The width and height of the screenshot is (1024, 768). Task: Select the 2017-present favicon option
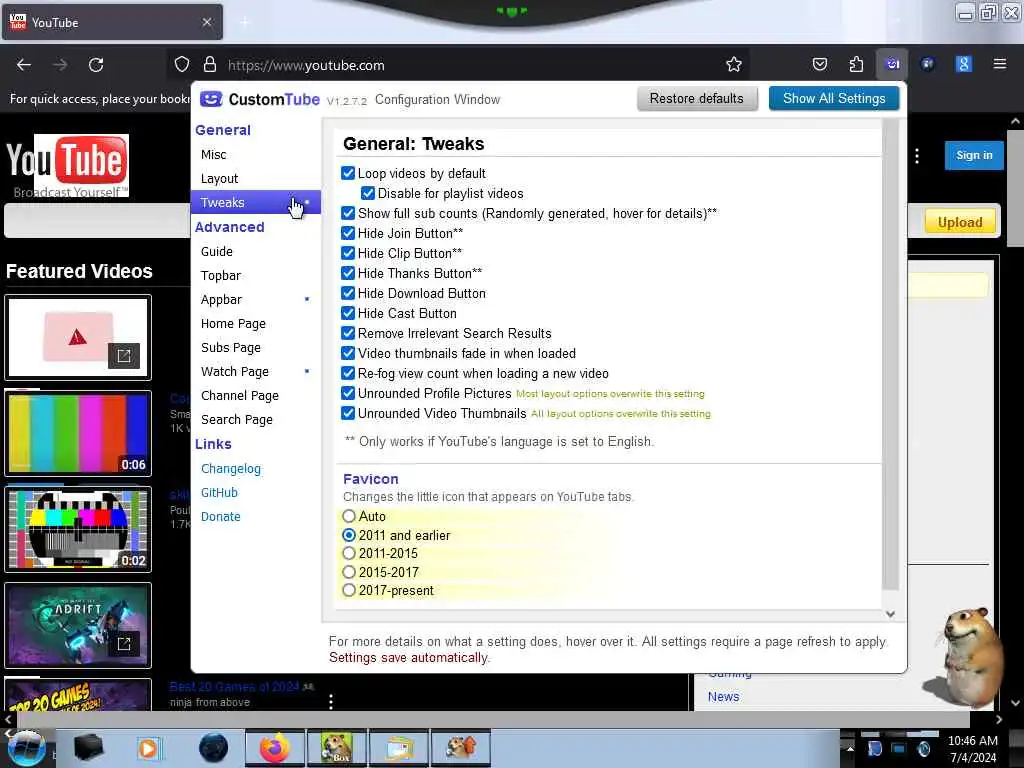pyautogui.click(x=349, y=590)
